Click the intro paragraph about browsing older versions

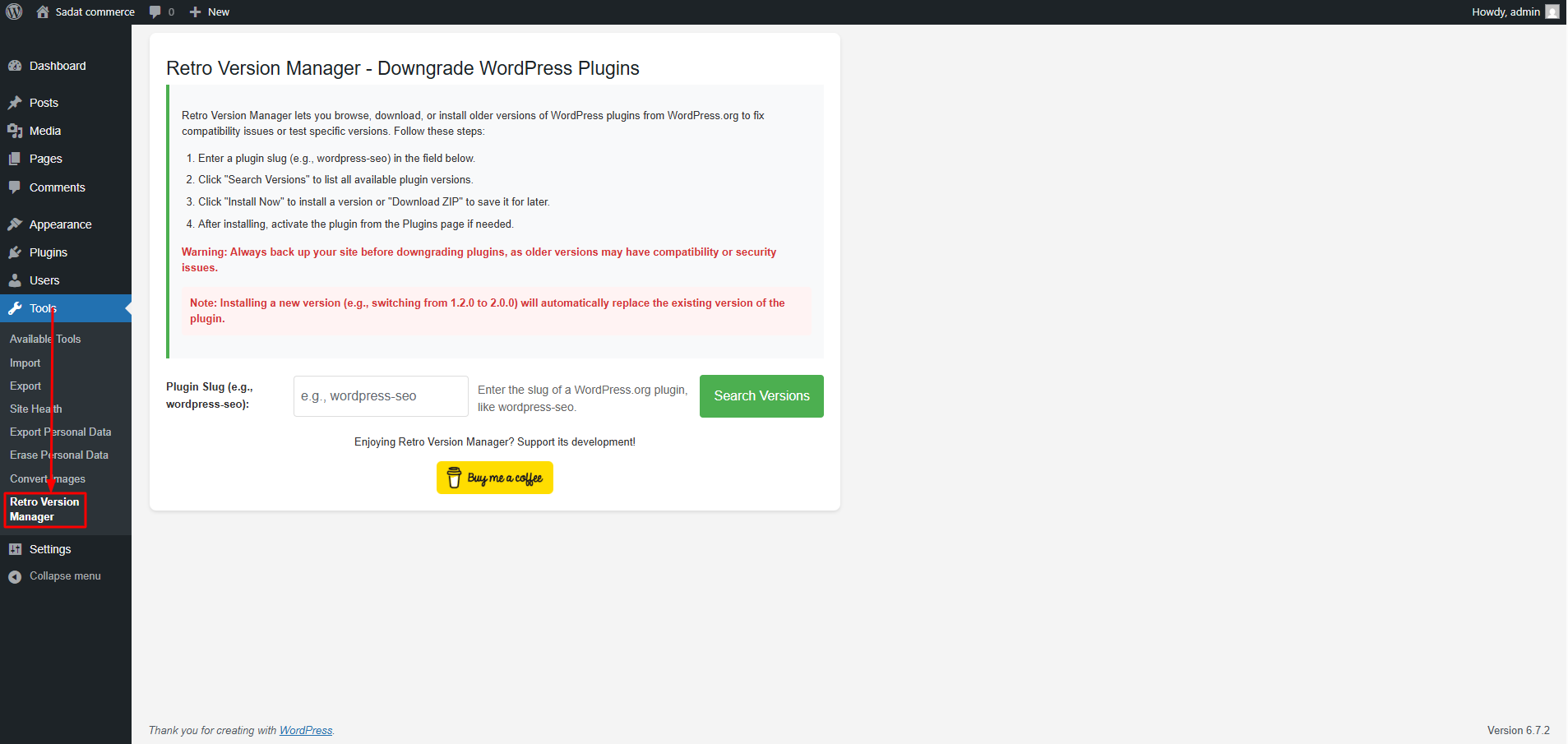473,123
